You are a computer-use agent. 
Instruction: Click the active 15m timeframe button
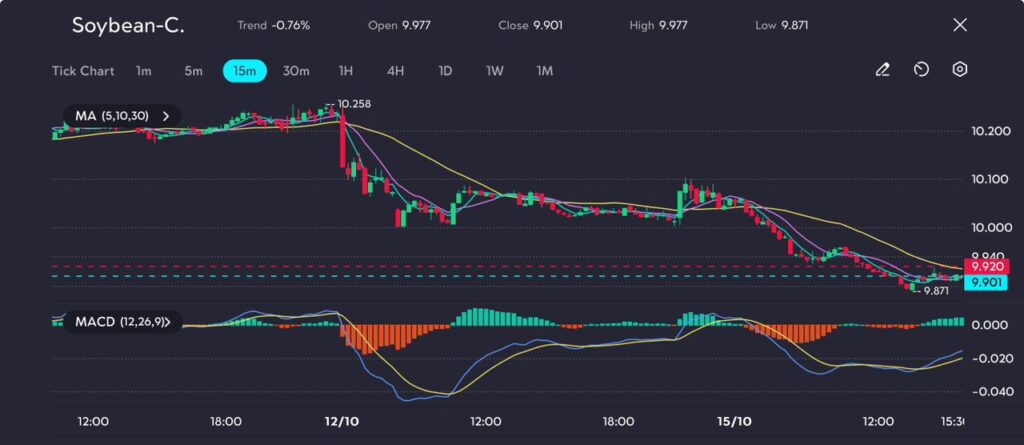coord(244,71)
